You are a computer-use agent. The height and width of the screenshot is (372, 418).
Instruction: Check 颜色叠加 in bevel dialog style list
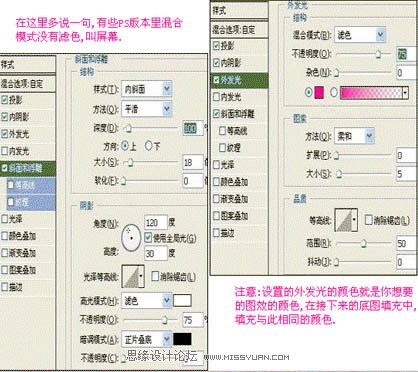pos(4,236)
